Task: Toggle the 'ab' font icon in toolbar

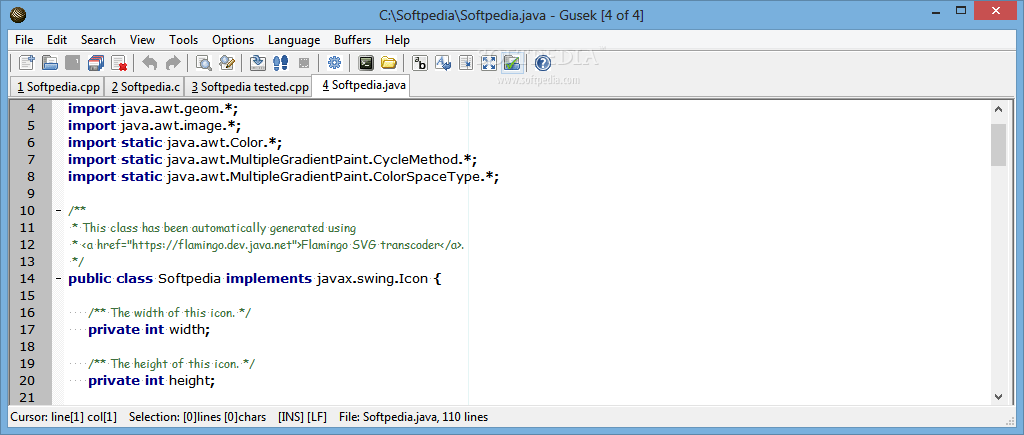Action: pyautogui.click(x=421, y=63)
